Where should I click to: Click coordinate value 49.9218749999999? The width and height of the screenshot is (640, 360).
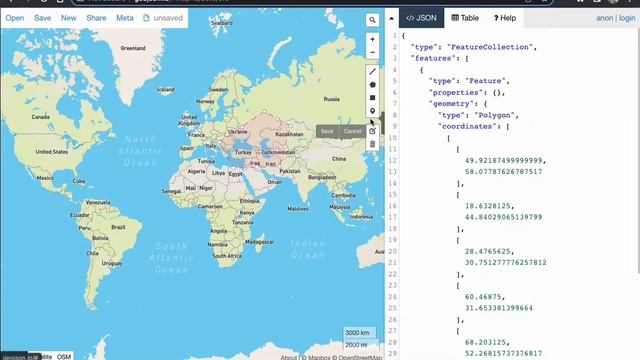pos(504,160)
